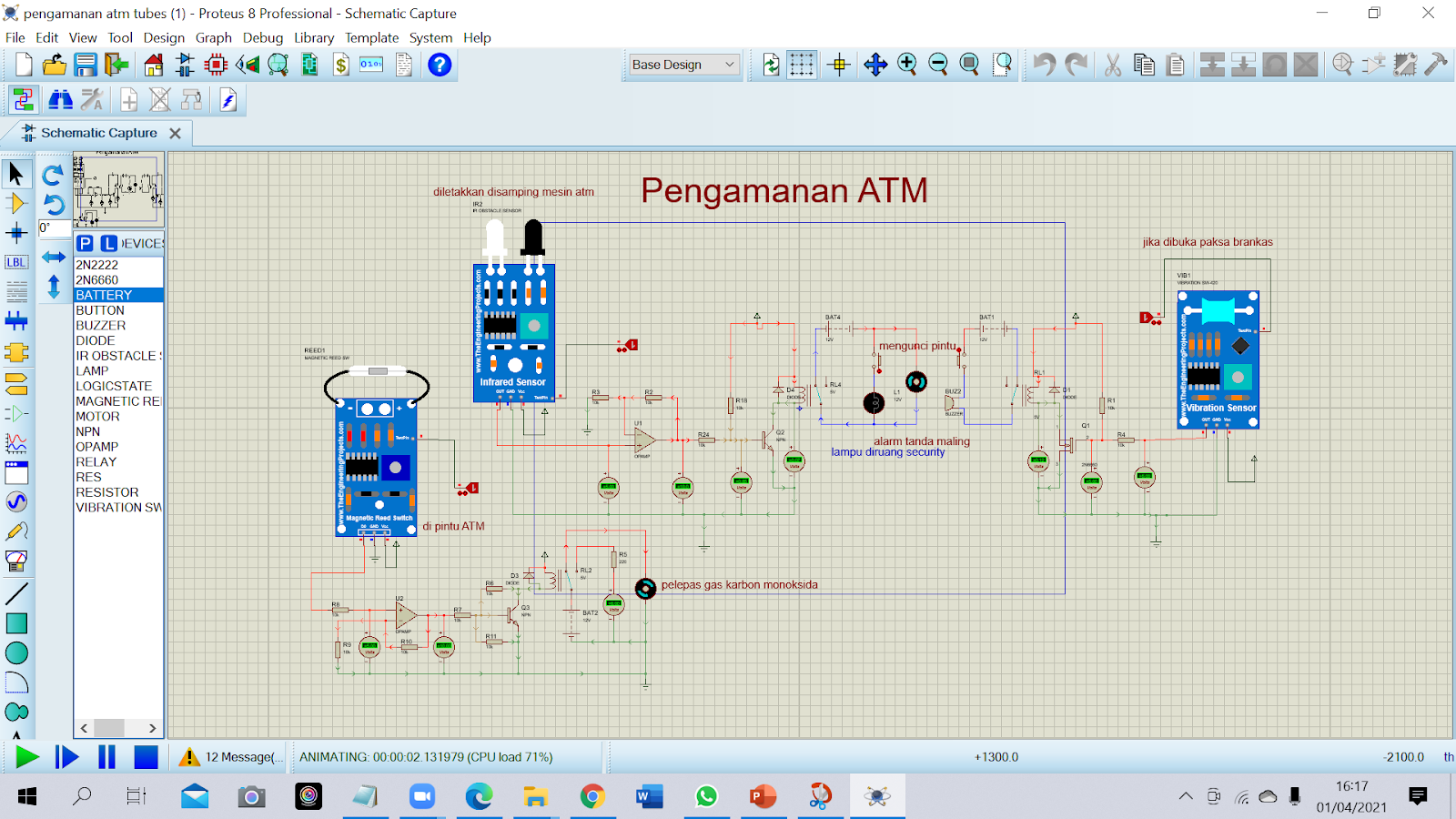
Task: Redraw the display with refresh icon
Action: tap(771, 65)
